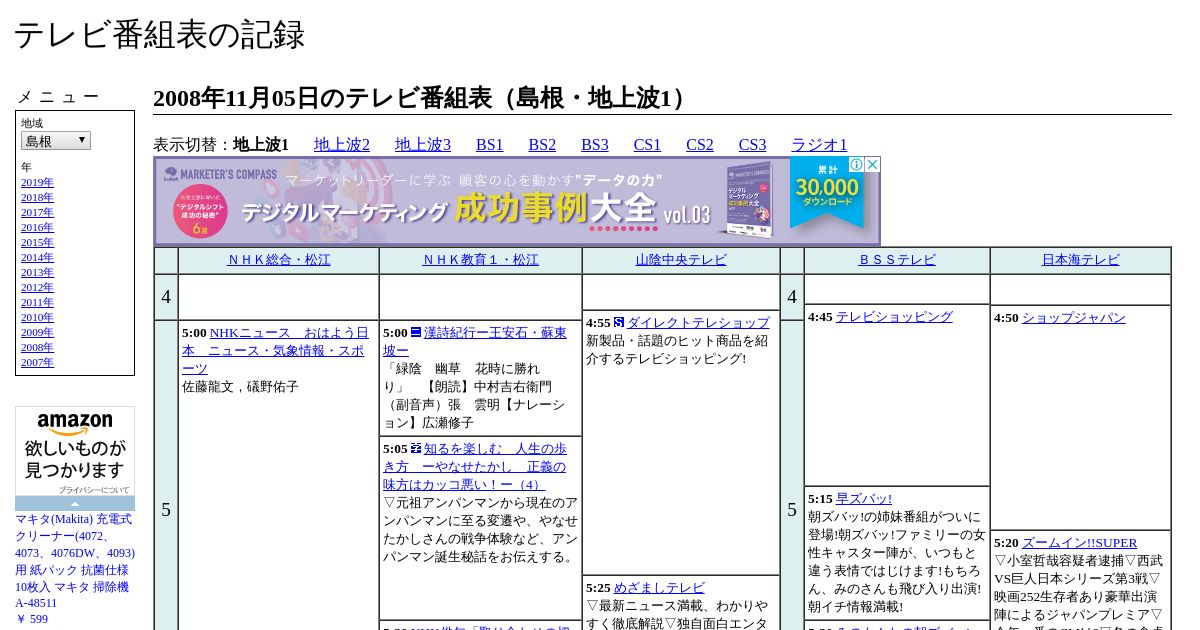Click data broadcast icon beside 漢詩紀行
Image resolution: width=1200 pixels, height=630 pixels.
click(x=416, y=332)
